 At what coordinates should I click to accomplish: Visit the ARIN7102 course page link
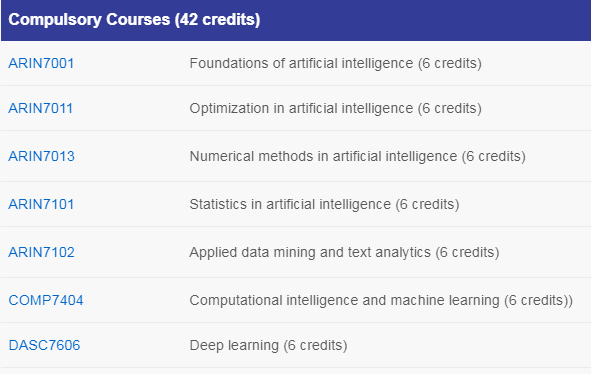(41, 252)
